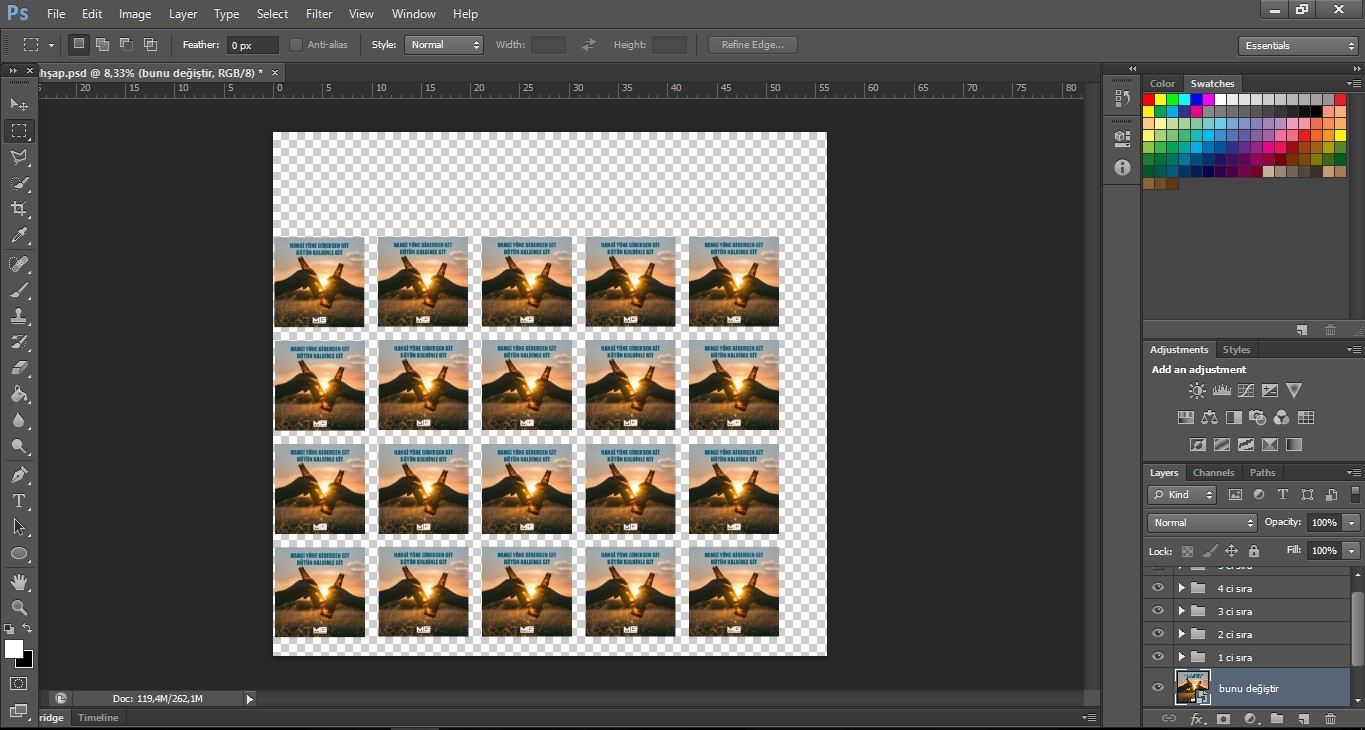Toggle lock all for the layer

point(1254,551)
